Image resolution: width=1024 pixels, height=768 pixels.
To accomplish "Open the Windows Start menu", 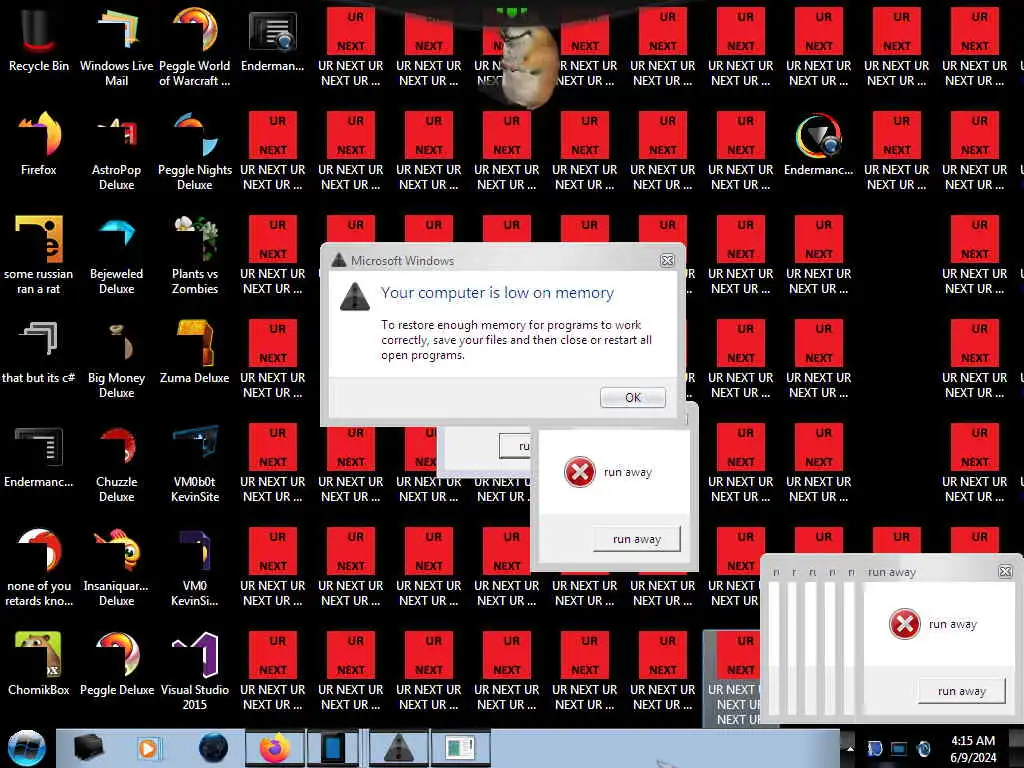I will [27, 748].
